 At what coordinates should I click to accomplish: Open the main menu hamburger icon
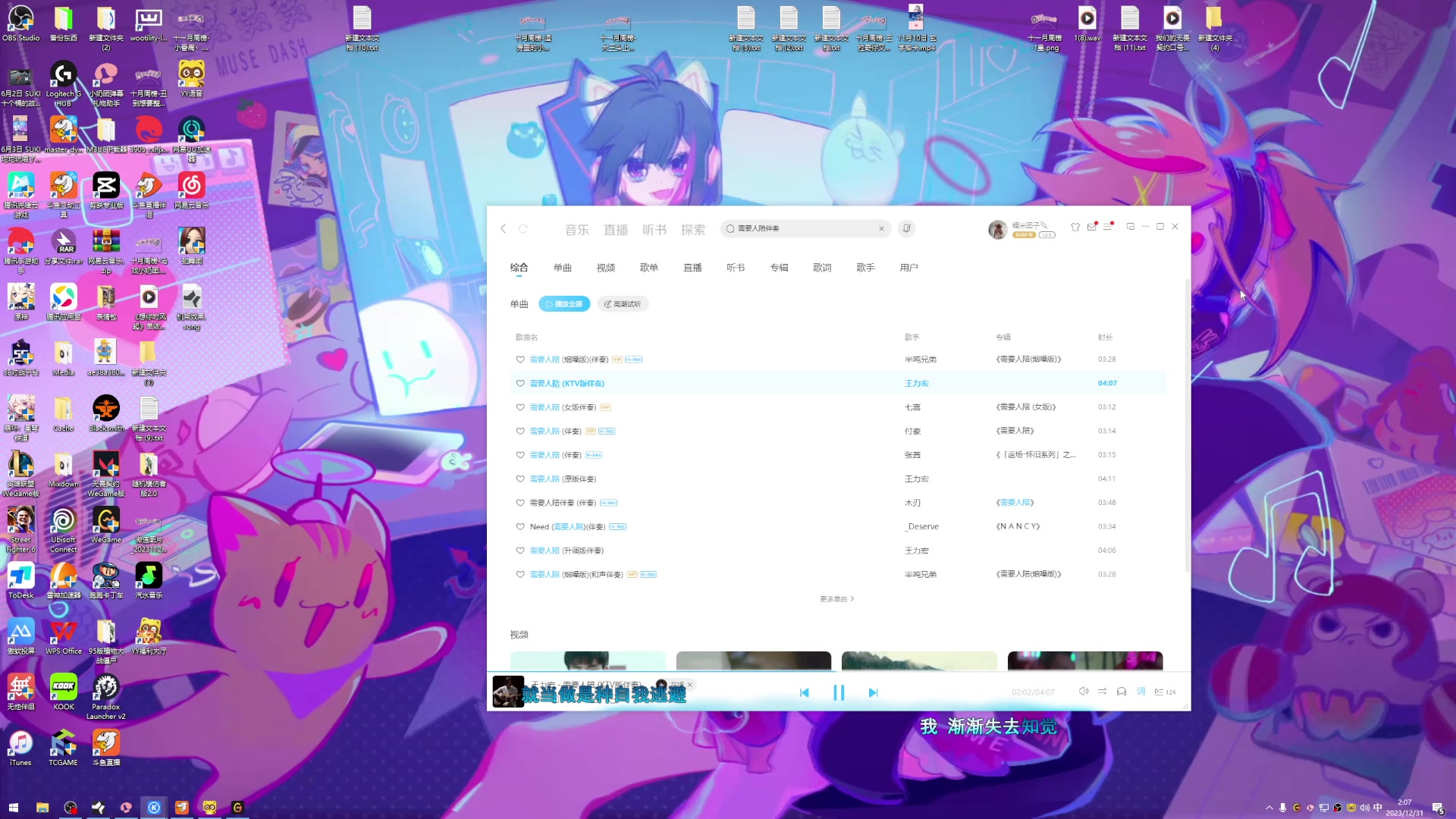click(1108, 227)
